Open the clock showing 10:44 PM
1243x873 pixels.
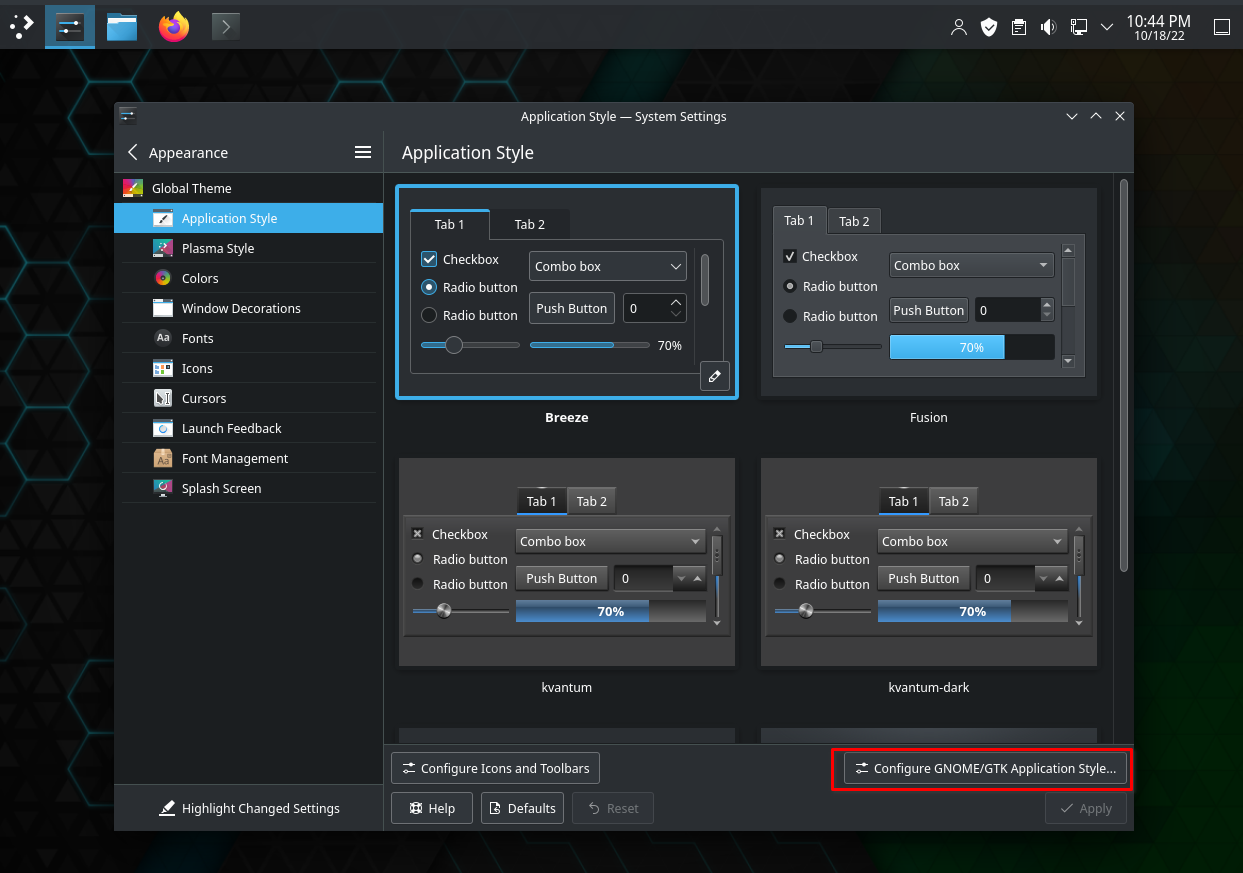click(x=1158, y=27)
